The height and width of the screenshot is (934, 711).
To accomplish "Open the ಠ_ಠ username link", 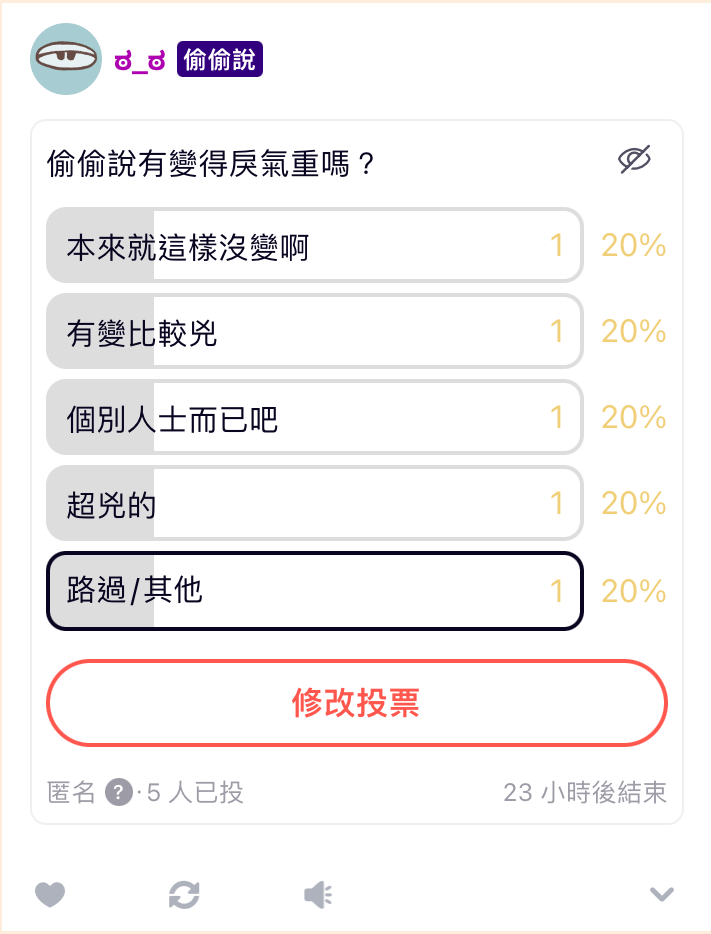I will click(x=140, y=61).
